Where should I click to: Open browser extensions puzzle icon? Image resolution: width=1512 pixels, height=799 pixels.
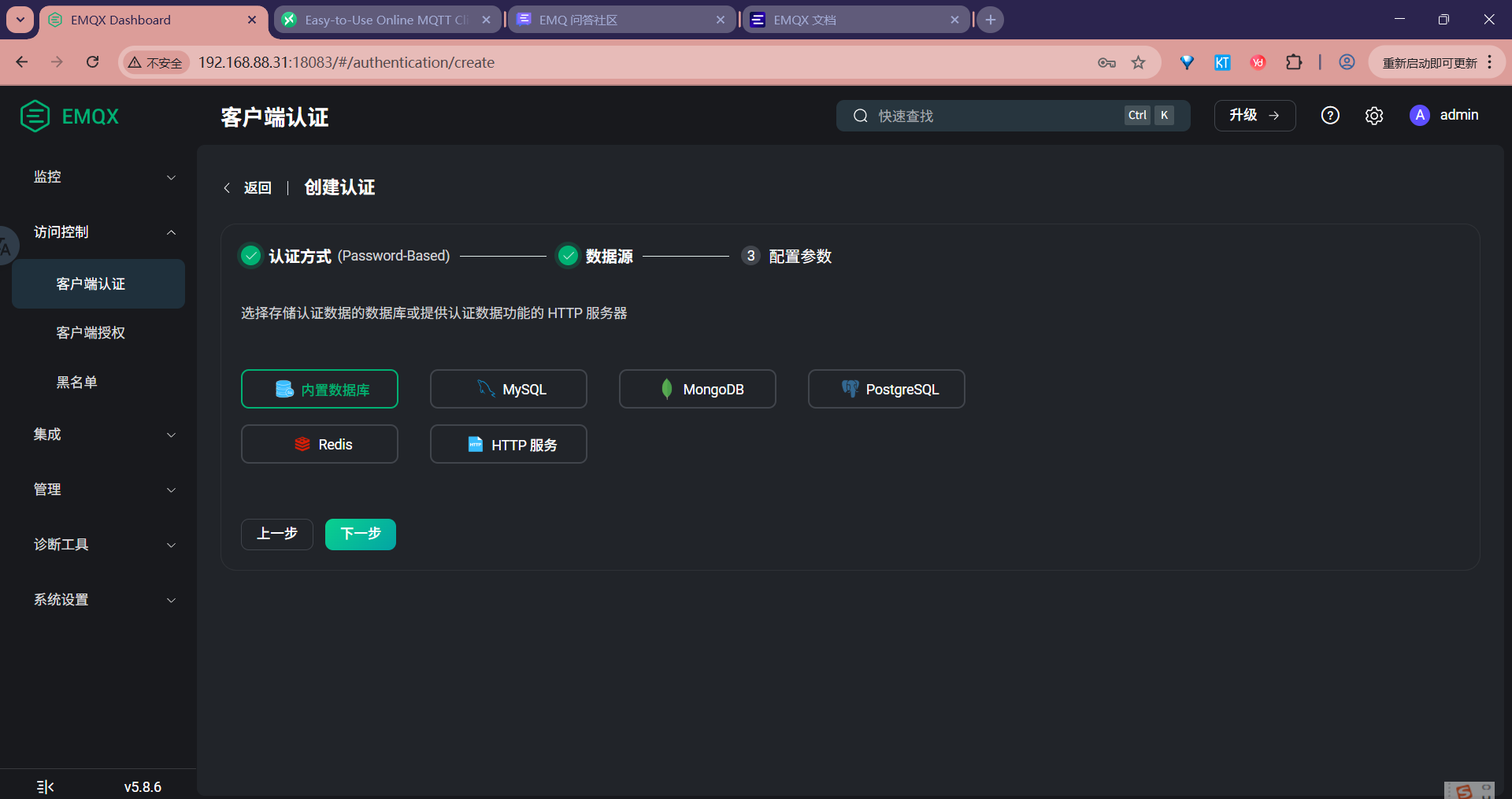point(1294,62)
